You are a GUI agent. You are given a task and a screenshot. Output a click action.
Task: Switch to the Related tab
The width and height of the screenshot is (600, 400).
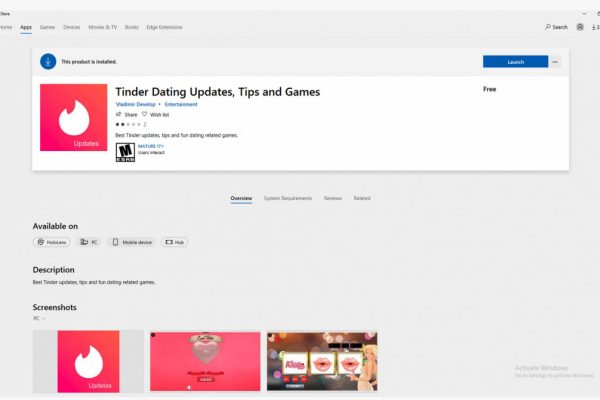[x=362, y=198]
